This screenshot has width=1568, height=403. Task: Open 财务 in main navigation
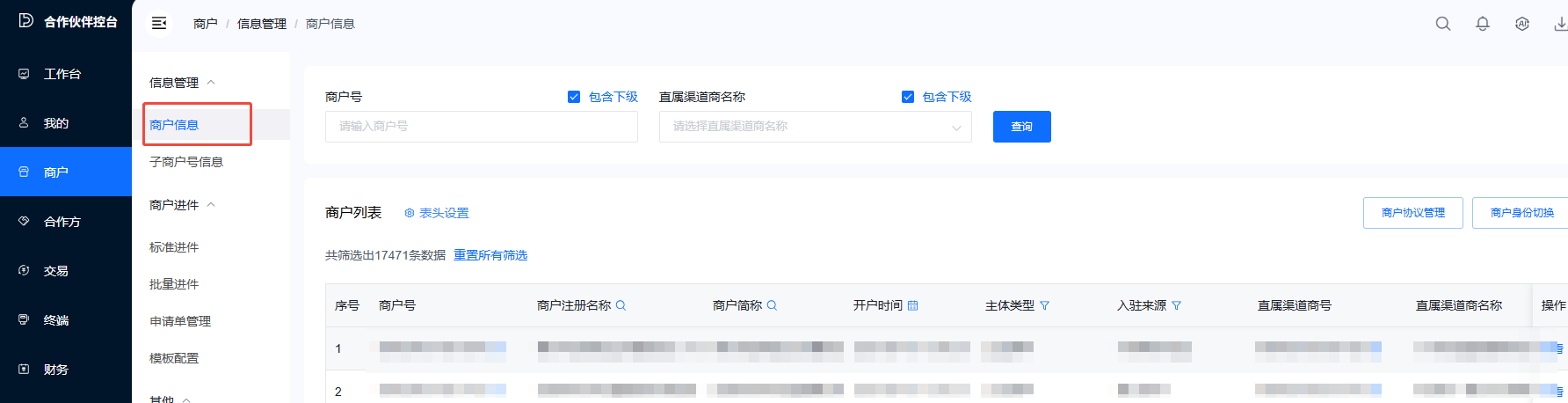66,370
